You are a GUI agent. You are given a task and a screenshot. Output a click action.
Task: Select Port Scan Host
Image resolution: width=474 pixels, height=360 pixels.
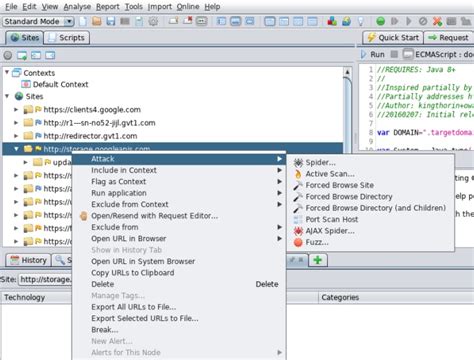pyautogui.click(x=371, y=219)
